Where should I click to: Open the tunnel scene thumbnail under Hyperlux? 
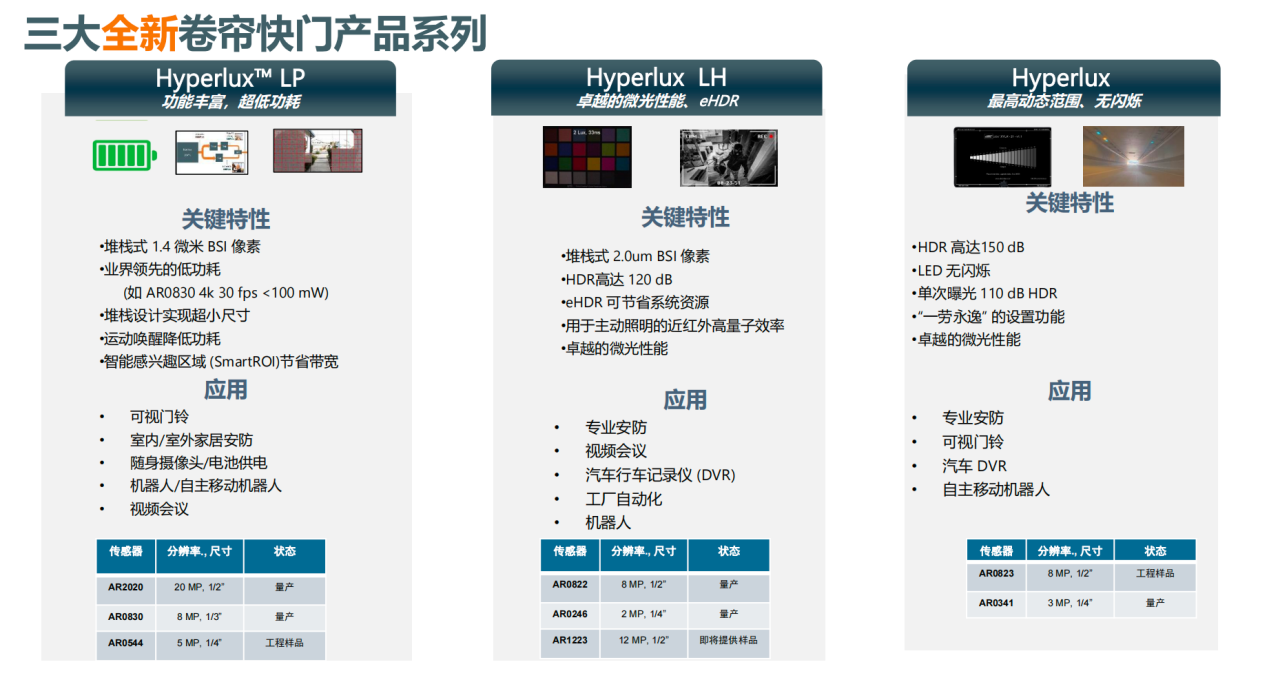(x=1133, y=156)
